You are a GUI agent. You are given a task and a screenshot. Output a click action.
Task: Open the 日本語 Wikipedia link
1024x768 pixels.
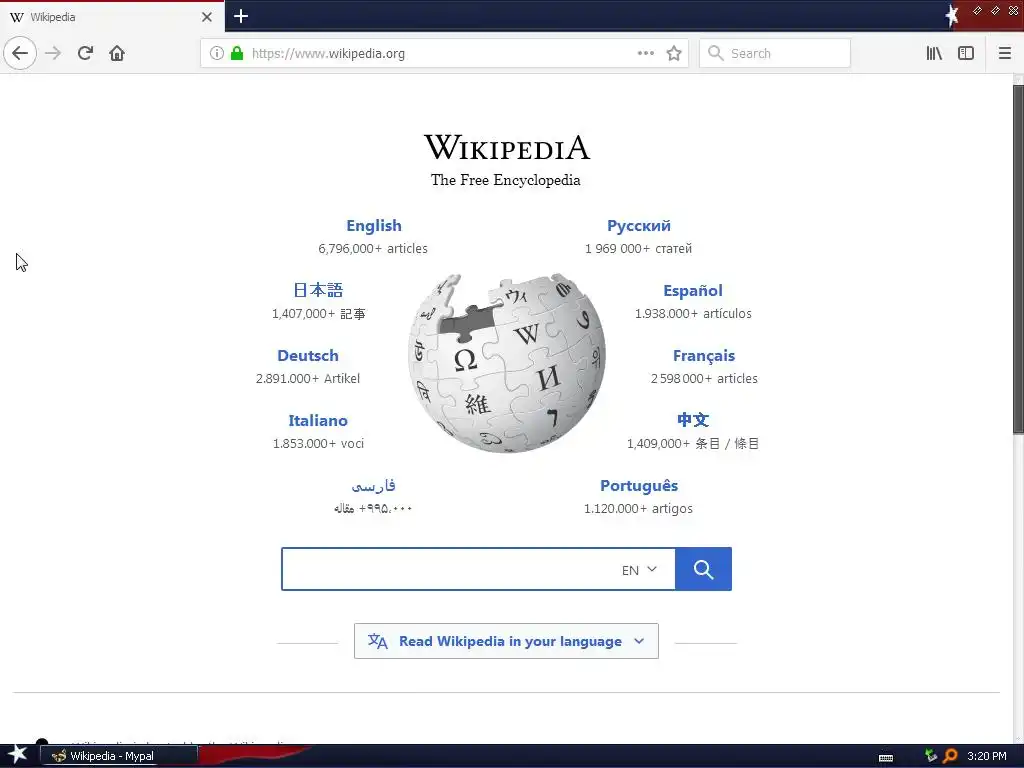(x=318, y=290)
